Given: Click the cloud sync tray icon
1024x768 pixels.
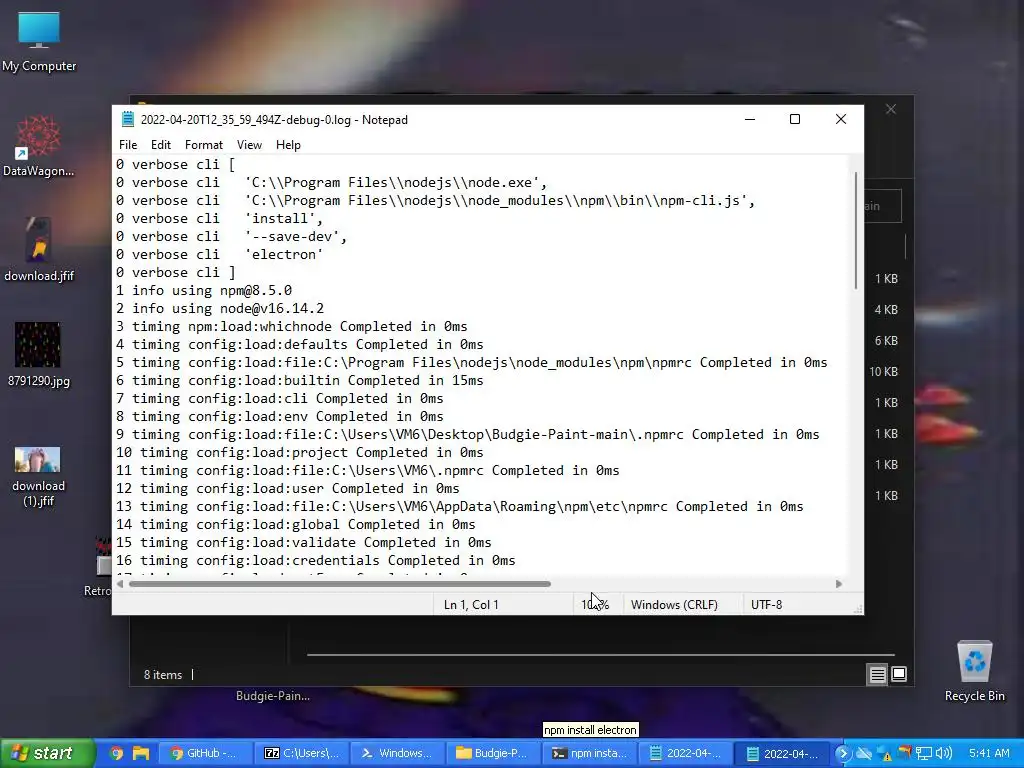Looking at the screenshot, I should tap(863, 753).
